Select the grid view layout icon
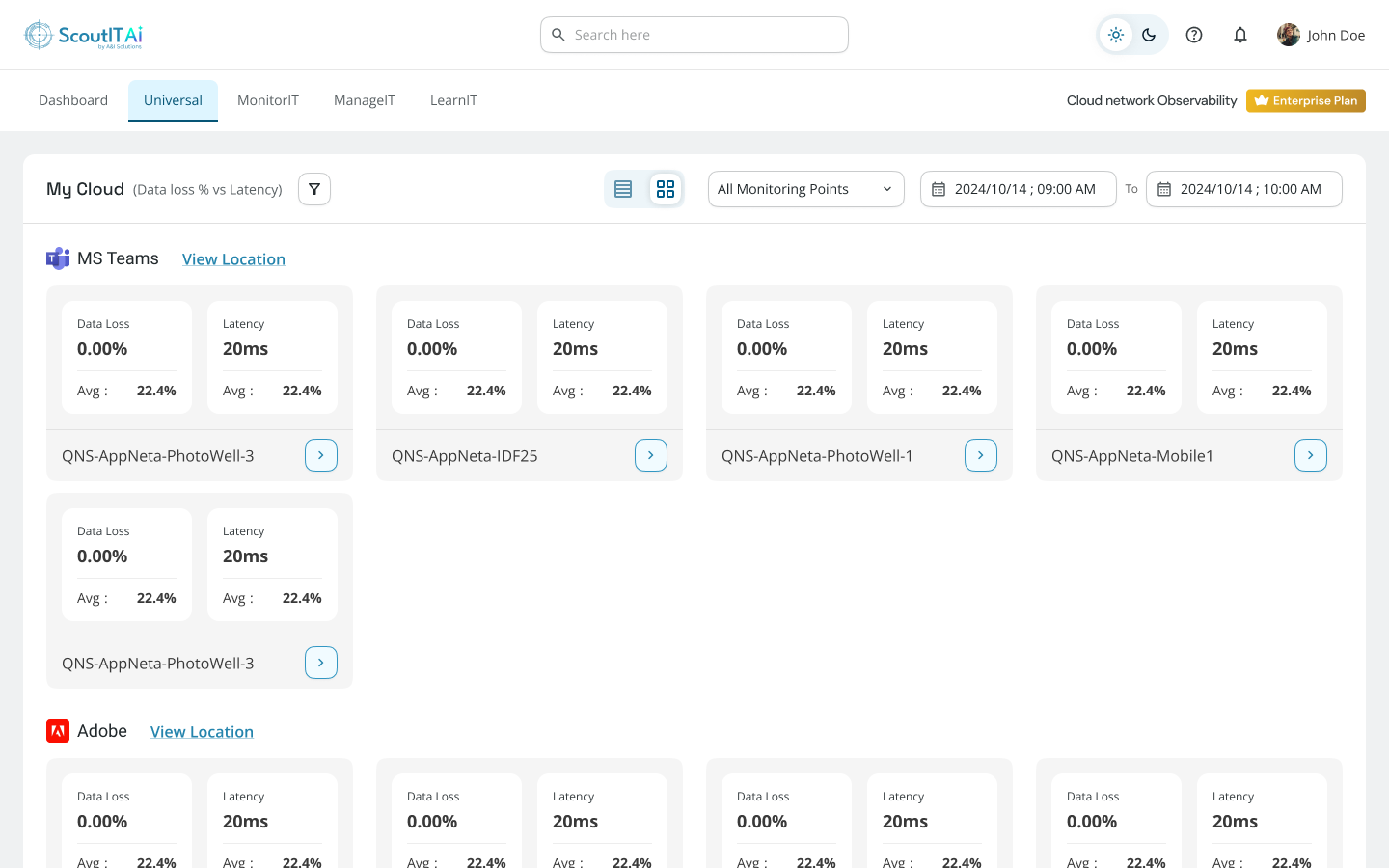Viewport: 1389px width, 868px height. pyautogui.click(x=666, y=189)
